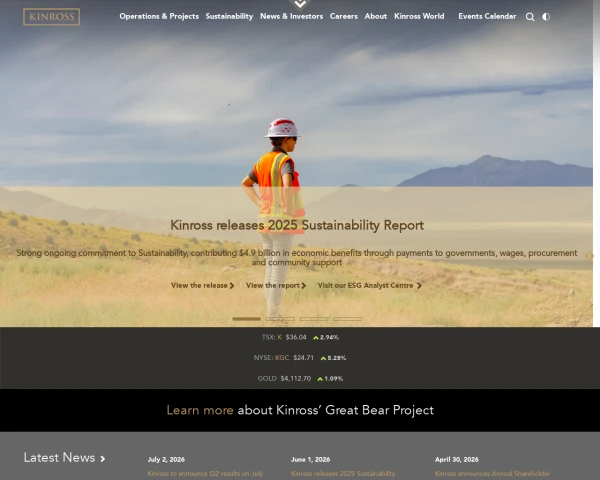Open News & Investors menu

292,16
